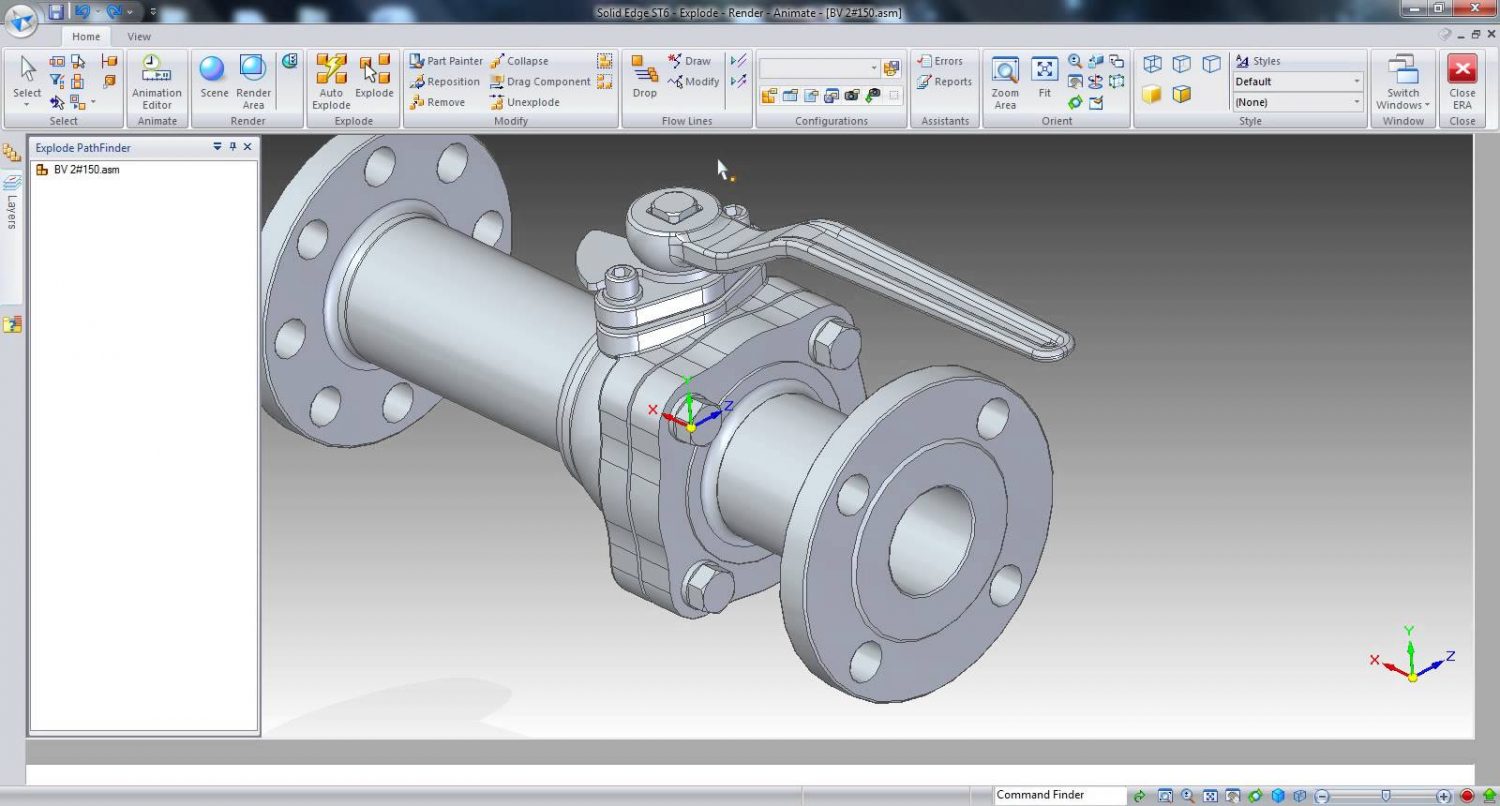Select BV 2#150.asm in PathFinder
This screenshot has height=806, width=1500.
point(86,170)
